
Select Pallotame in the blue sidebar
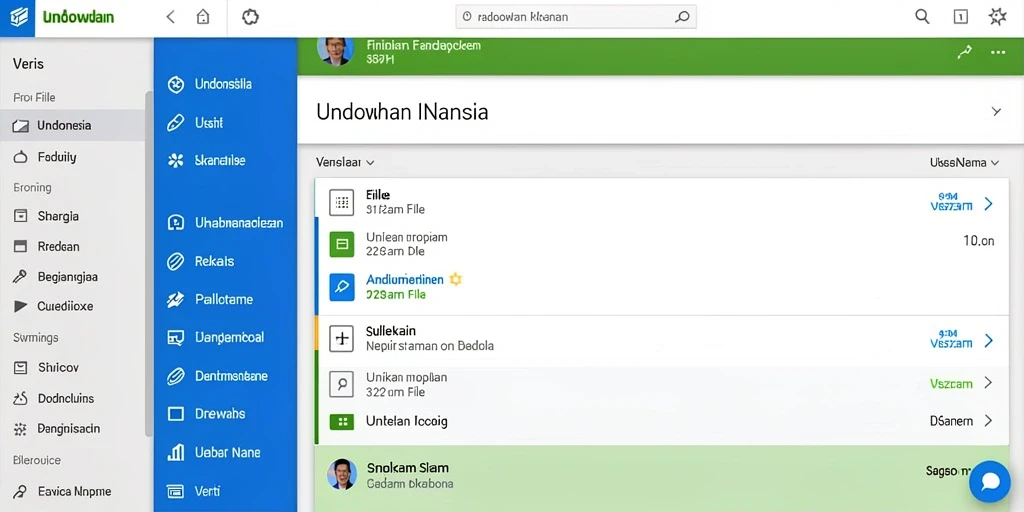pos(224,300)
